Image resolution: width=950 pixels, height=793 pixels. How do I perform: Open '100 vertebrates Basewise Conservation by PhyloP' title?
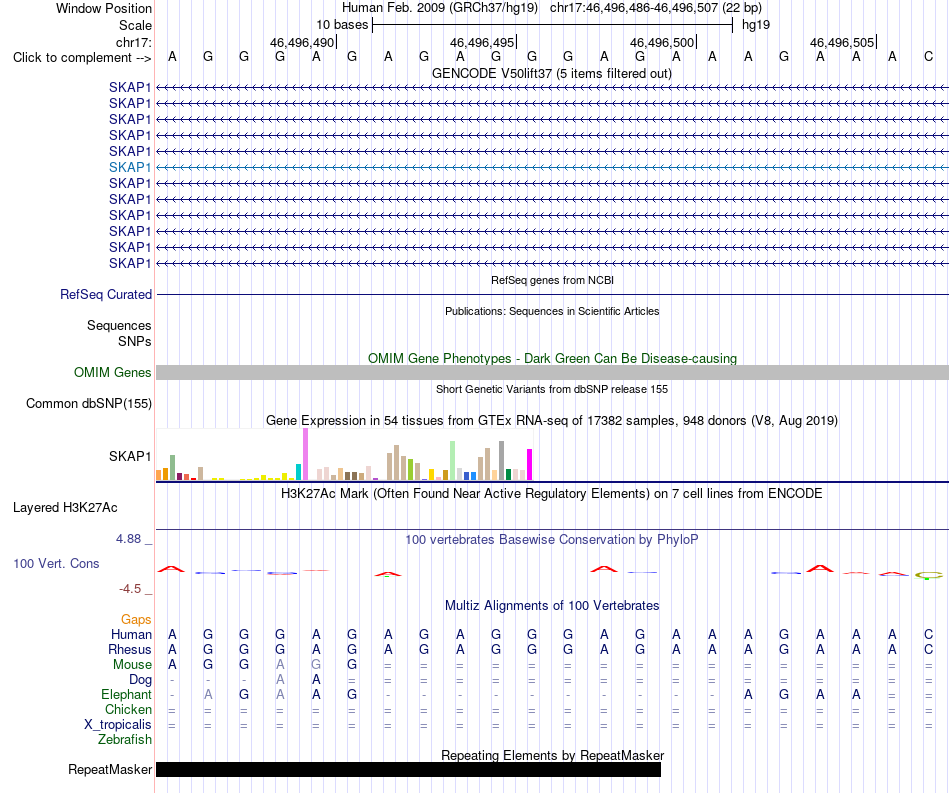click(x=552, y=539)
